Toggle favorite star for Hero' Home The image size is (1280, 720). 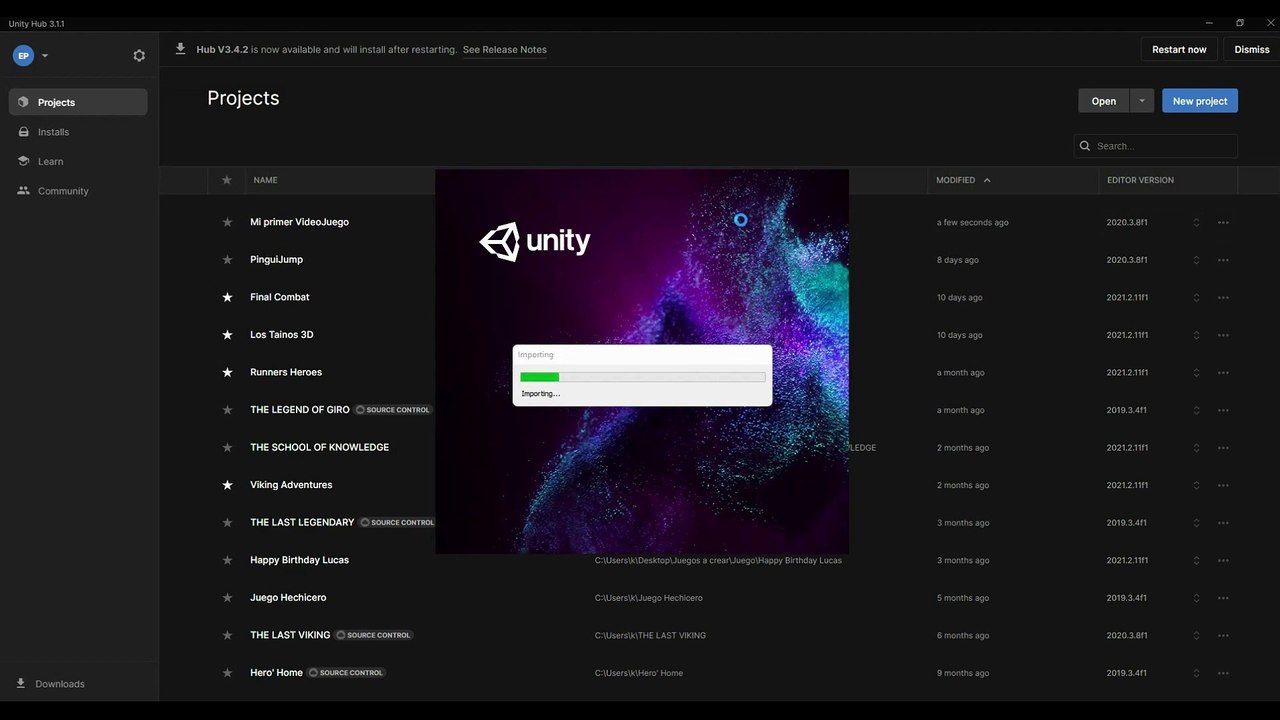[227, 673]
